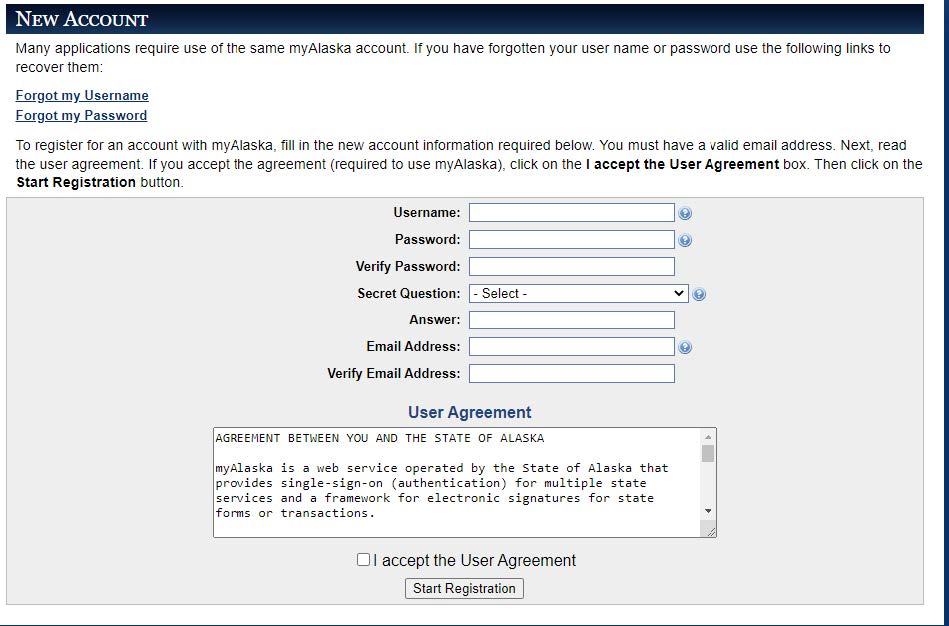The image size is (949, 626).
Task: Select the Password input box
Action: [572, 240]
